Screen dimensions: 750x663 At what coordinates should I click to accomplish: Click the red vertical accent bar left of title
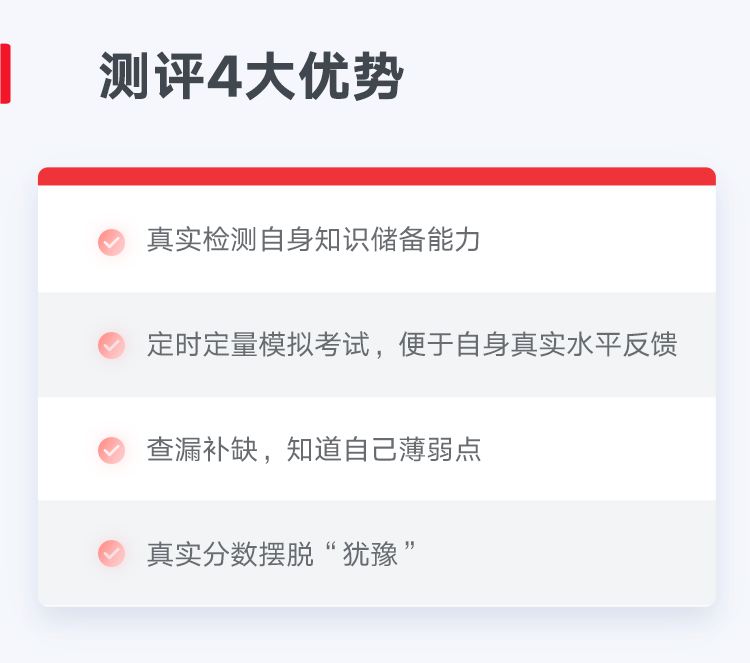pos(5,73)
